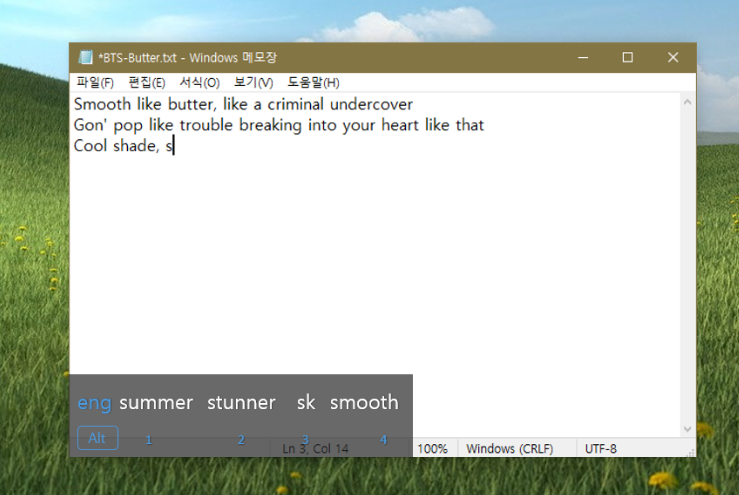Open the 파일(F) menu
This screenshot has height=495, width=739.
(95, 82)
